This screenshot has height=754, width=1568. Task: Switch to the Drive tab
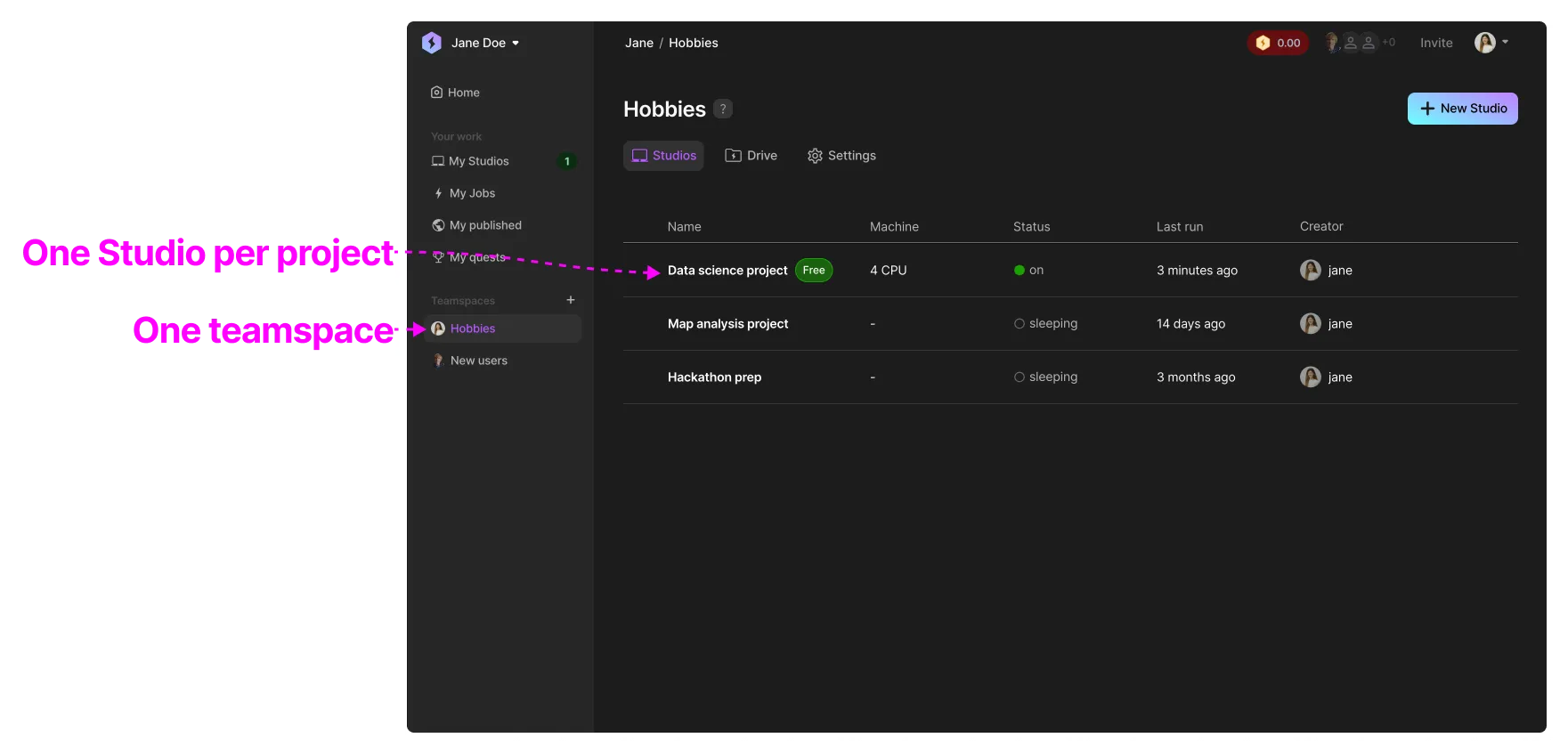tap(751, 156)
